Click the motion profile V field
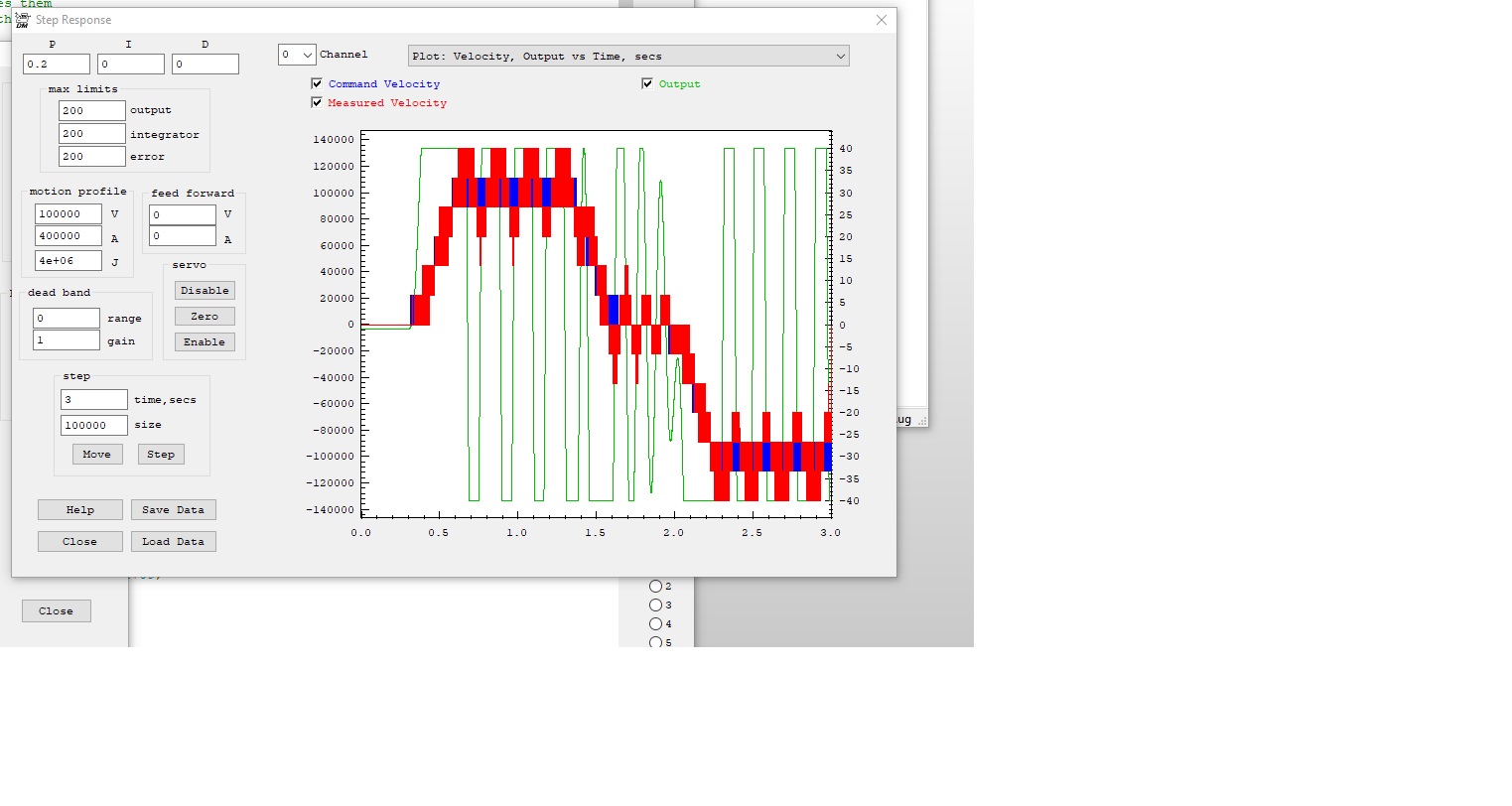This screenshot has width=1512, height=806. point(68,213)
